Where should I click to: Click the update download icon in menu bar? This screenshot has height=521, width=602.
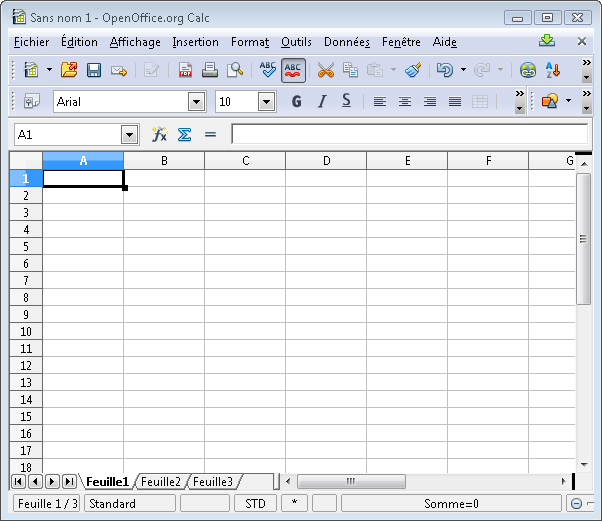click(x=547, y=40)
